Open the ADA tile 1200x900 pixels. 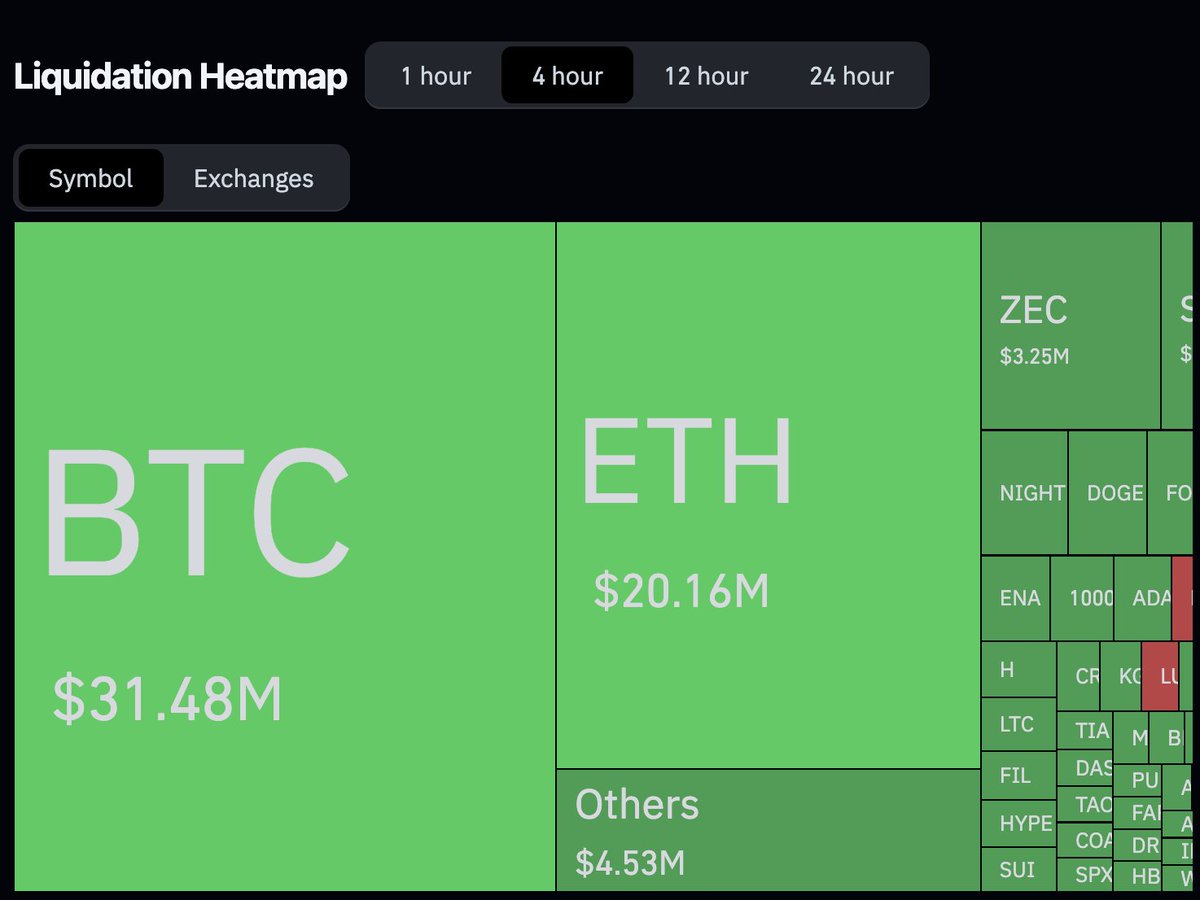(x=1143, y=598)
